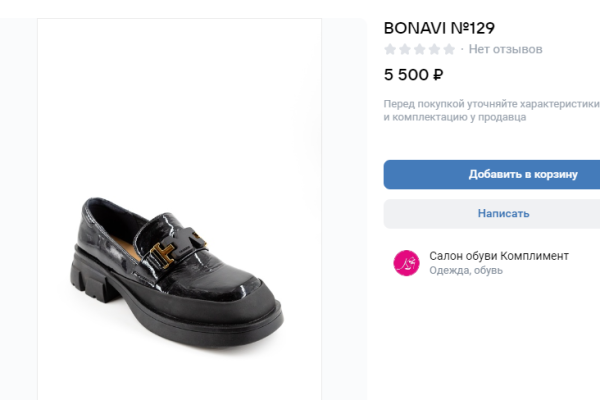Click the third rating star
Screen dimensions: 600x400
[420, 49]
